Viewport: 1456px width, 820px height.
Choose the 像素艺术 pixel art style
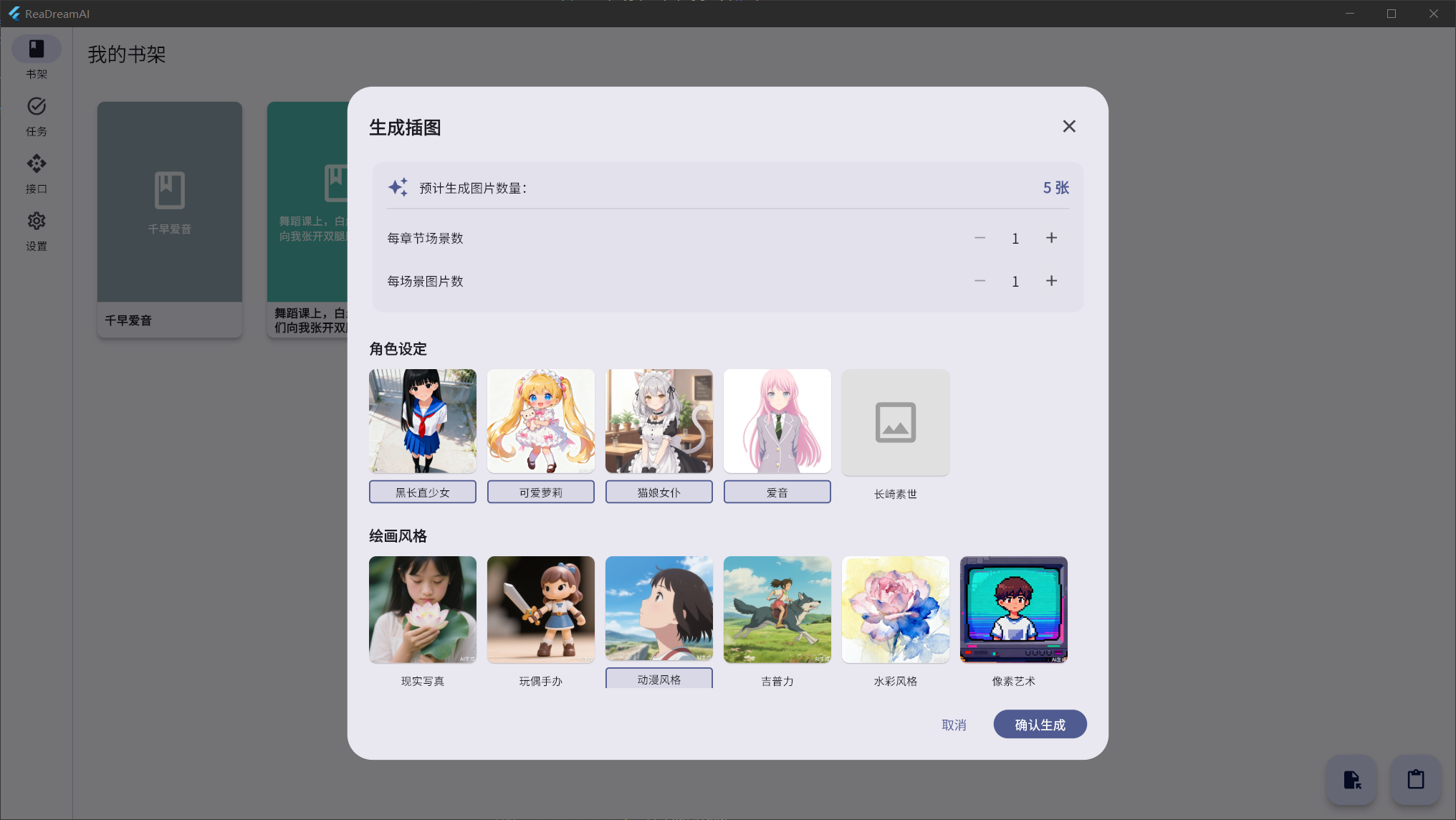(1014, 610)
